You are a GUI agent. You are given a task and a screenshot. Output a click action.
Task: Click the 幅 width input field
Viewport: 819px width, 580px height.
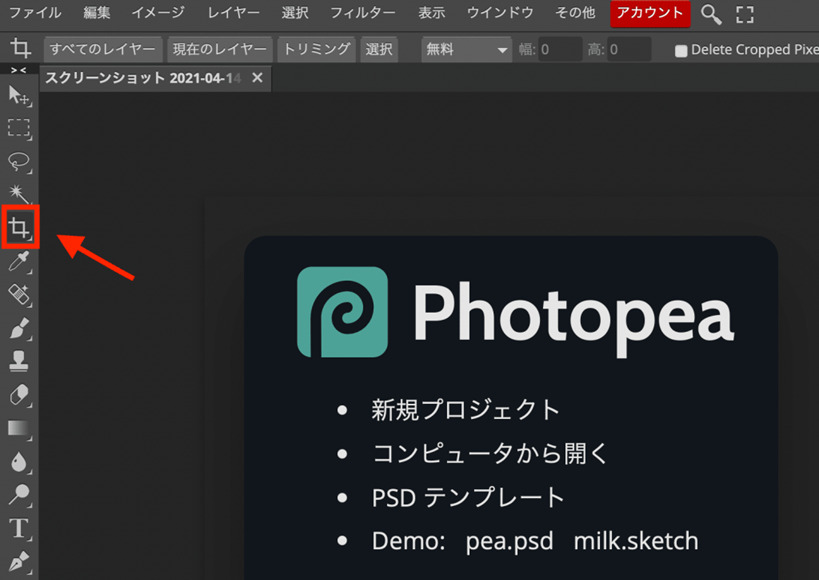560,50
